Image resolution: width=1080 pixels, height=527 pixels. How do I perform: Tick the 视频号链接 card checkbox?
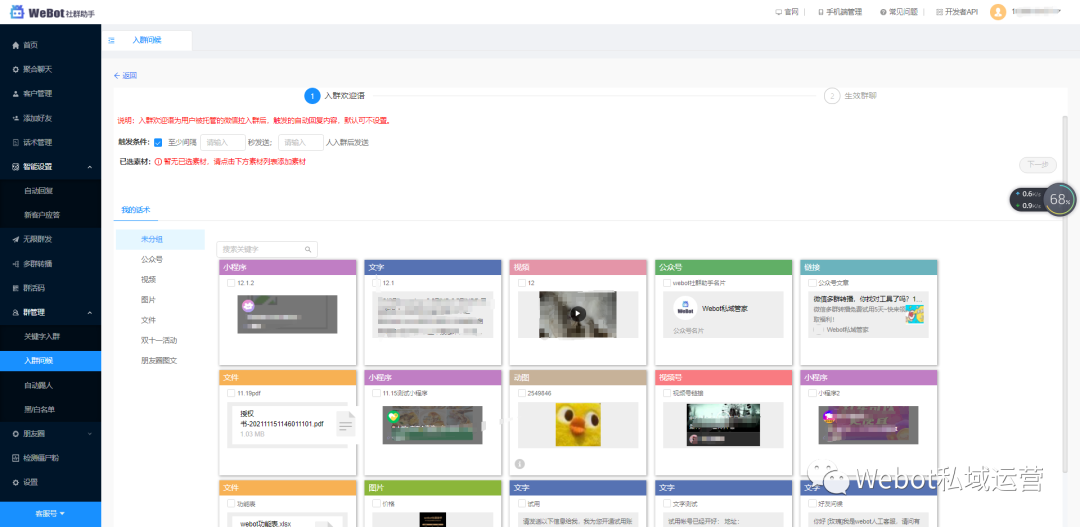pyautogui.click(x=667, y=393)
